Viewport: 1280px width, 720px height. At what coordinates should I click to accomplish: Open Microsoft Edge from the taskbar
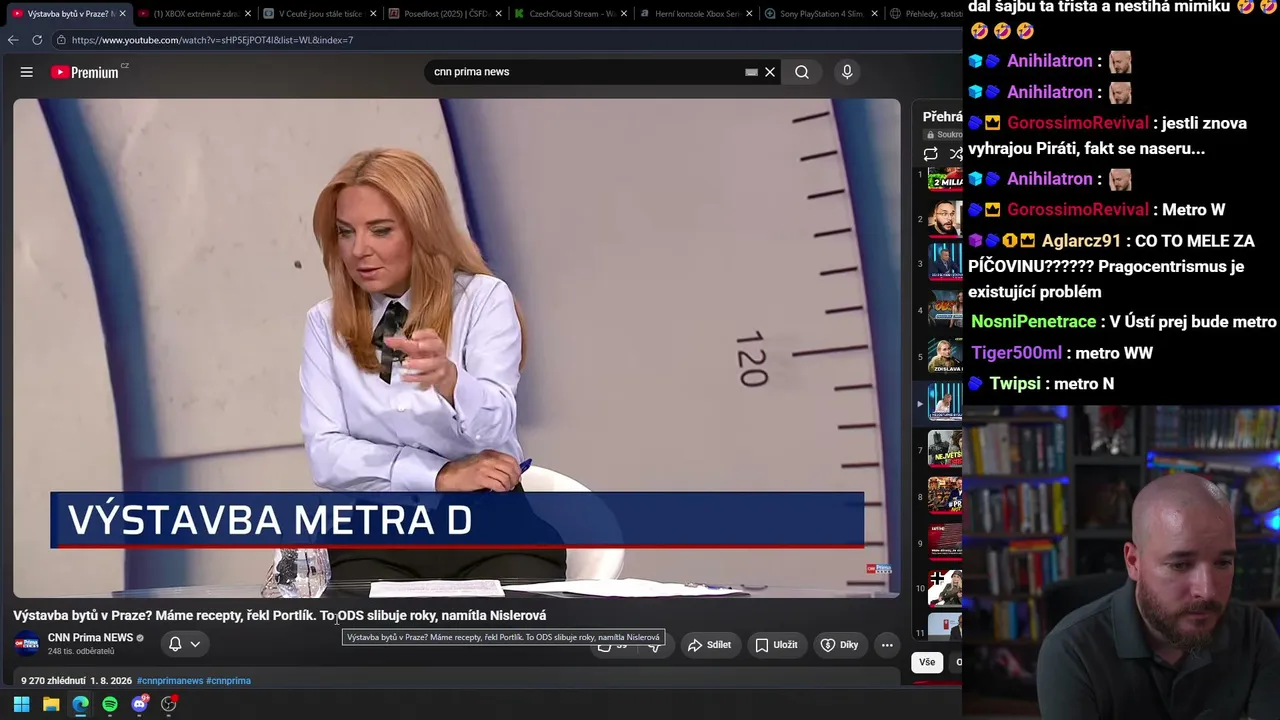point(80,704)
